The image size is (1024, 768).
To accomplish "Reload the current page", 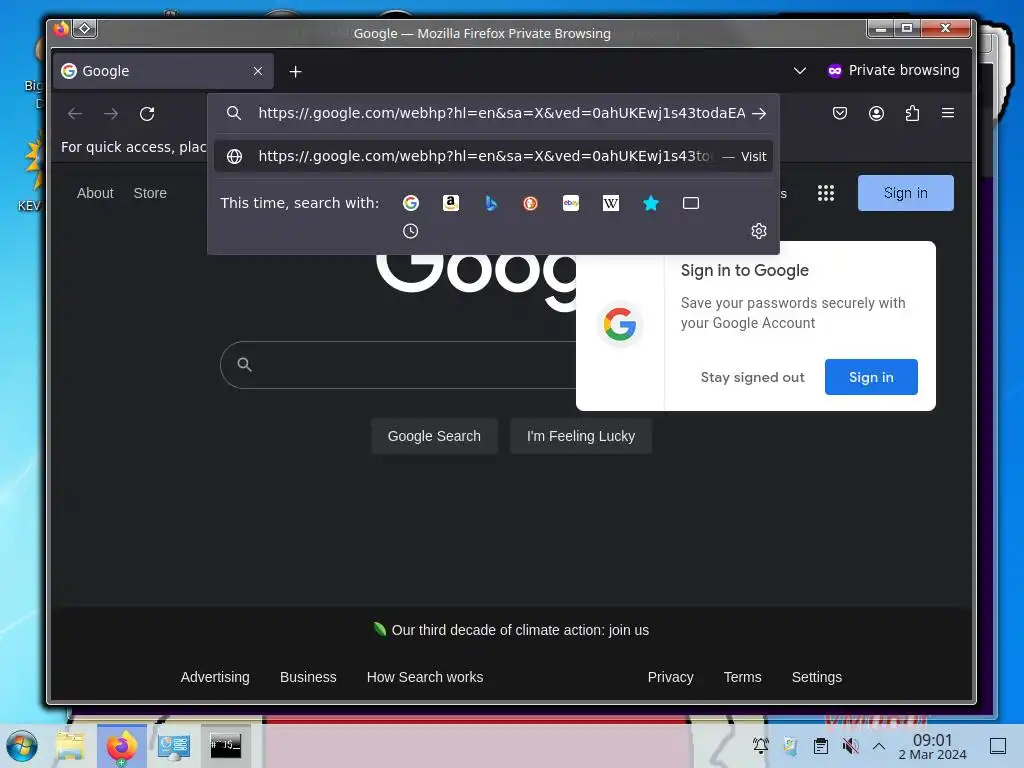I will tap(147, 114).
